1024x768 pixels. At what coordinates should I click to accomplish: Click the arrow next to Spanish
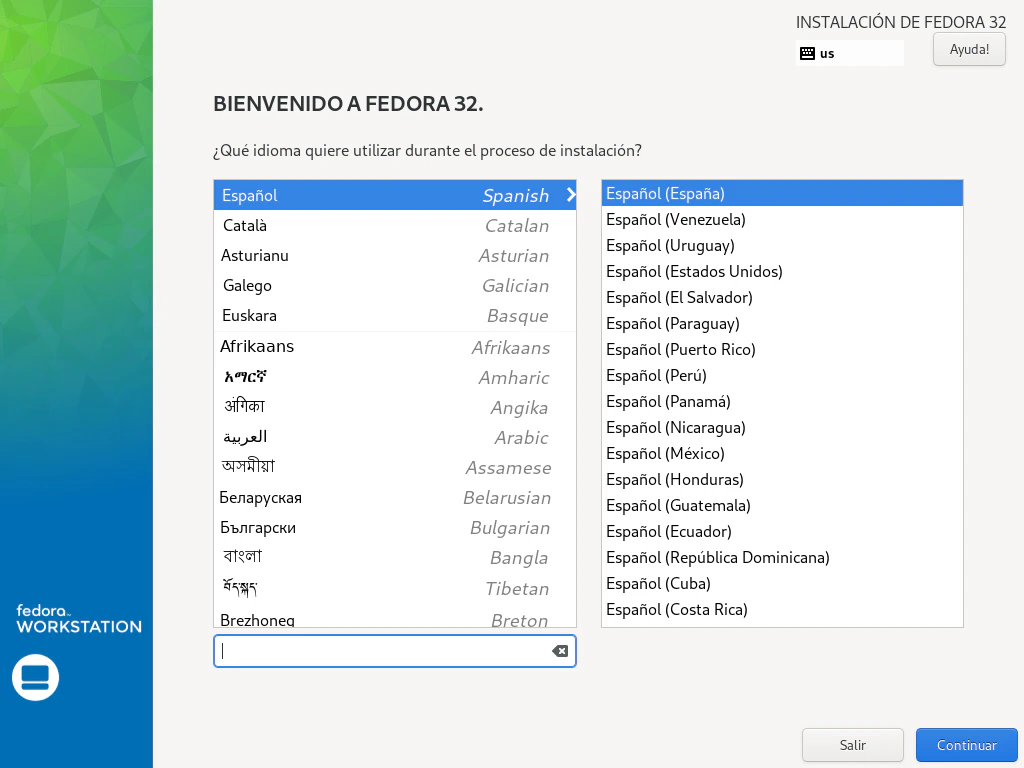pos(570,195)
